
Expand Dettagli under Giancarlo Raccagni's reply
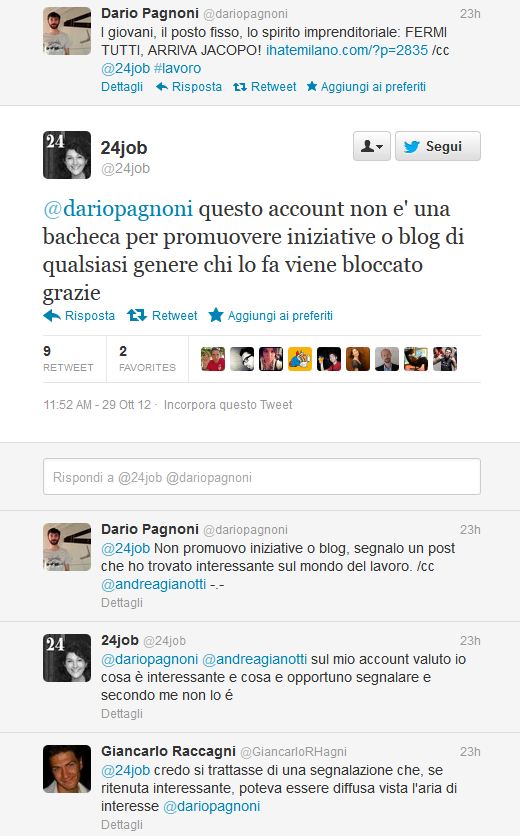tap(122, 824)
